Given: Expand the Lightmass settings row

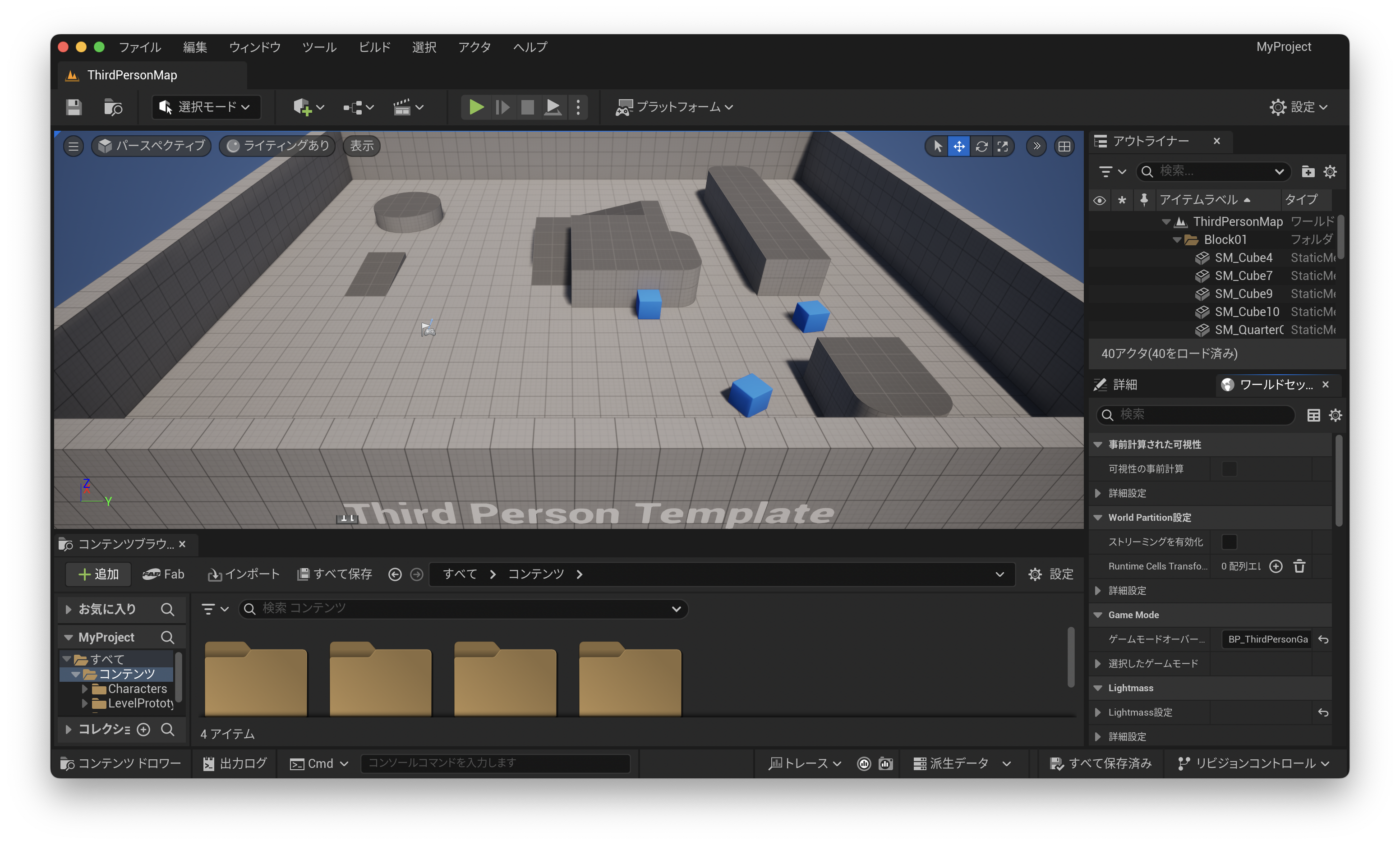Looking at the screenshot, I should [x=1098, y=712].
